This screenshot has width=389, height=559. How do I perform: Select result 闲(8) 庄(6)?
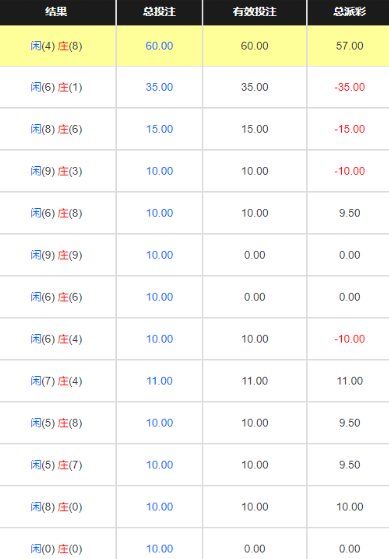tap(56, 129)
